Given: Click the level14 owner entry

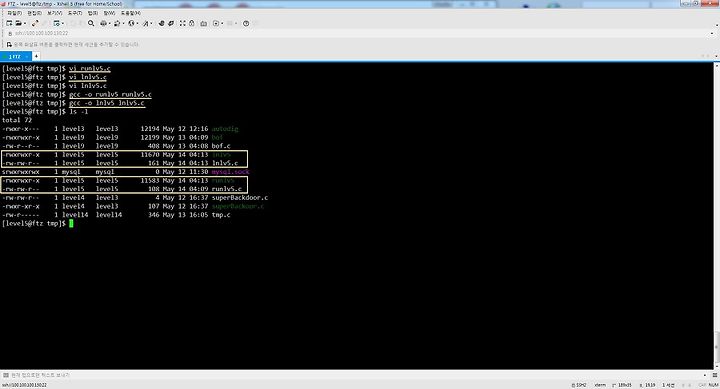Looking at the screenshot, I should (x=75, y=214).
